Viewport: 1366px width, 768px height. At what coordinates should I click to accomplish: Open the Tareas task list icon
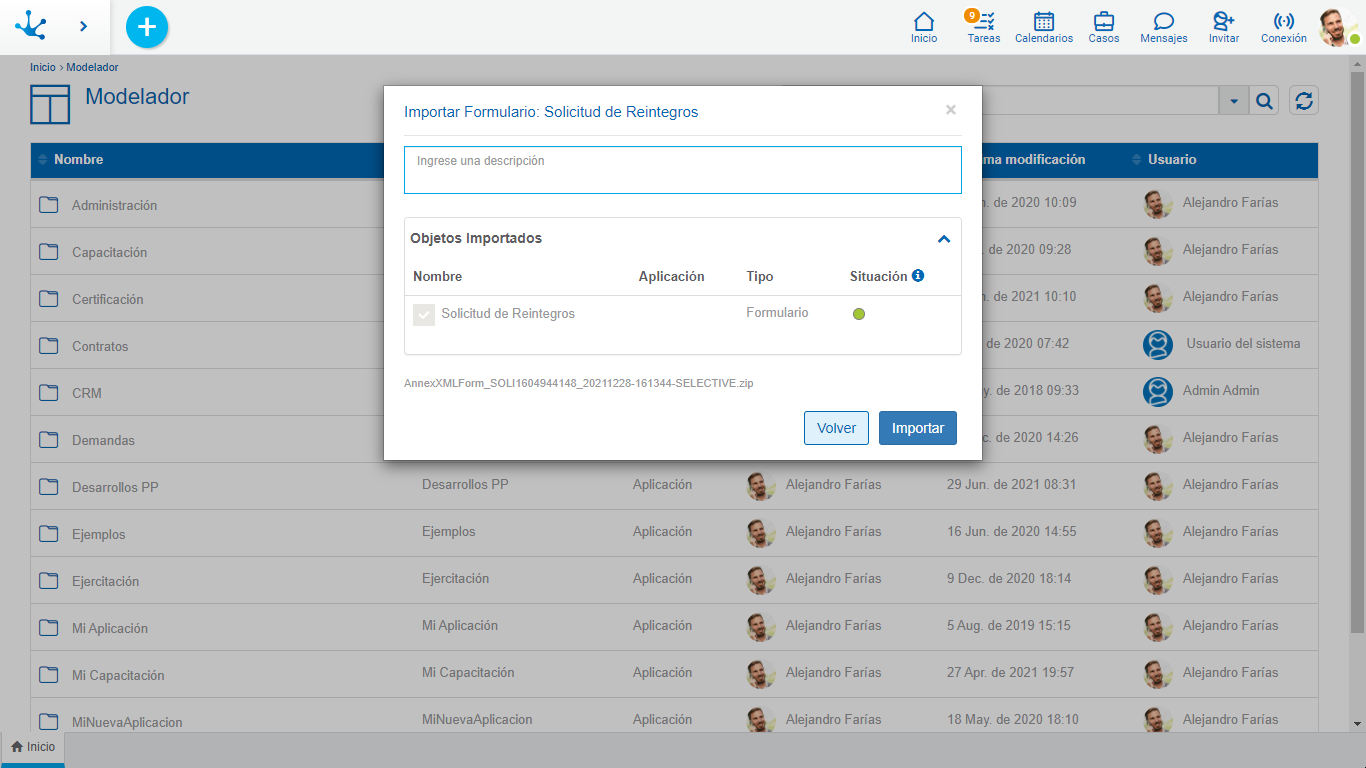tap(984, 26)
